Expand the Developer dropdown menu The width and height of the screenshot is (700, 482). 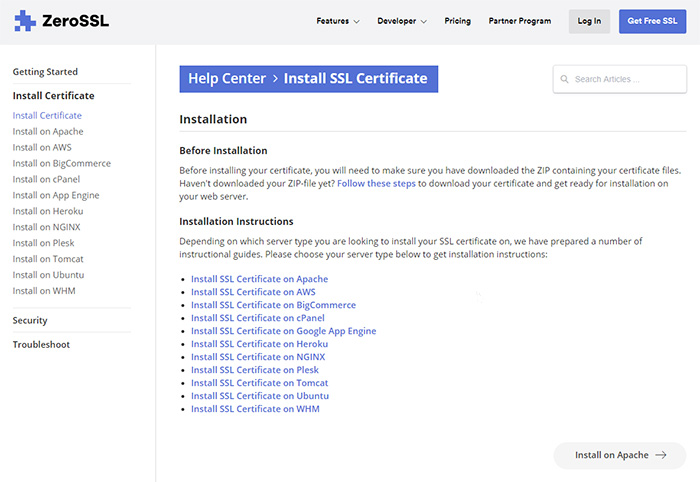click(x=402, y=21)
